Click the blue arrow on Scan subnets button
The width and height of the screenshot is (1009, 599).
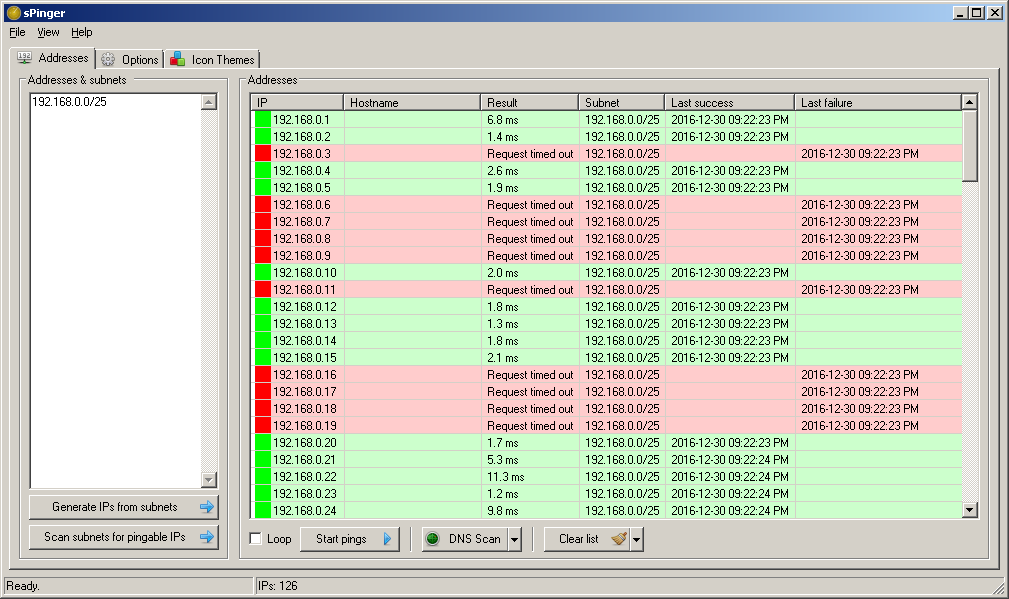pos(207,537)
